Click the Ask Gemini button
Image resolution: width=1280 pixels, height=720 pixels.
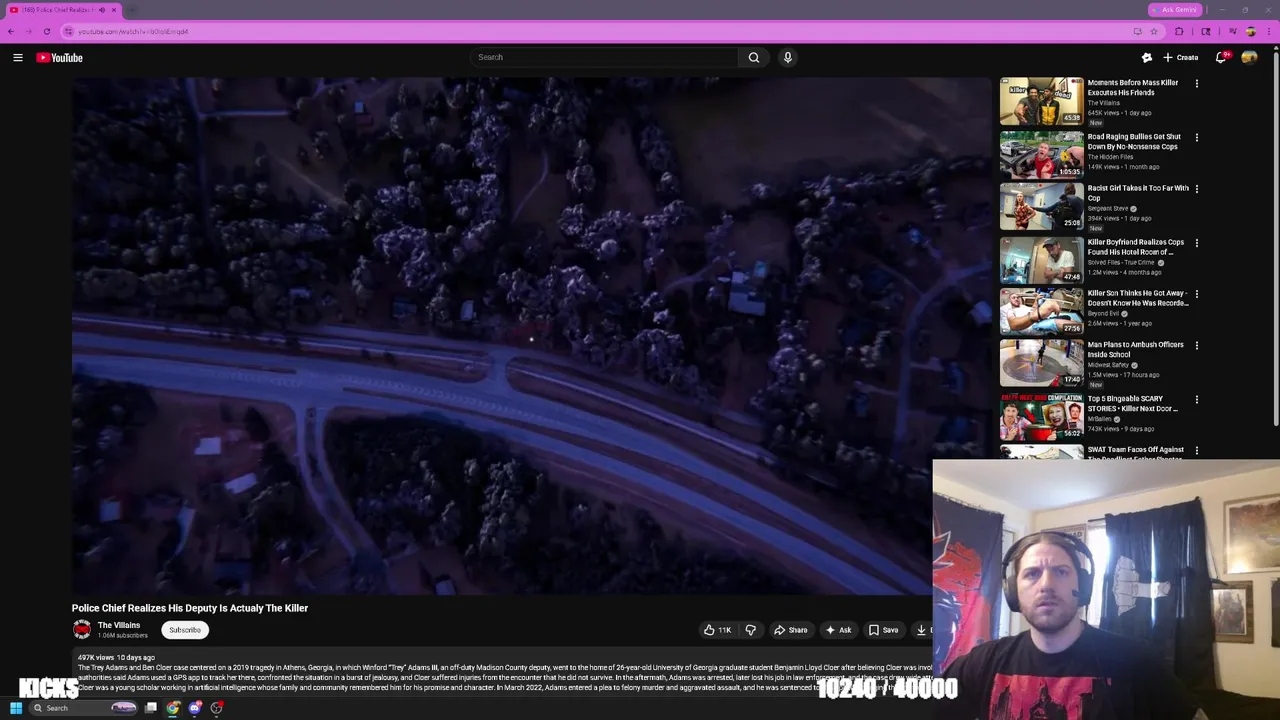pos(1175,10)
